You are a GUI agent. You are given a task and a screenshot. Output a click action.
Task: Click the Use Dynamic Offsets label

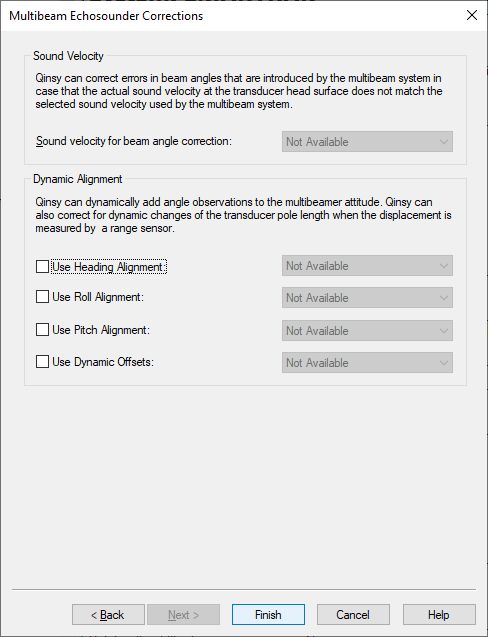[103, 362]
